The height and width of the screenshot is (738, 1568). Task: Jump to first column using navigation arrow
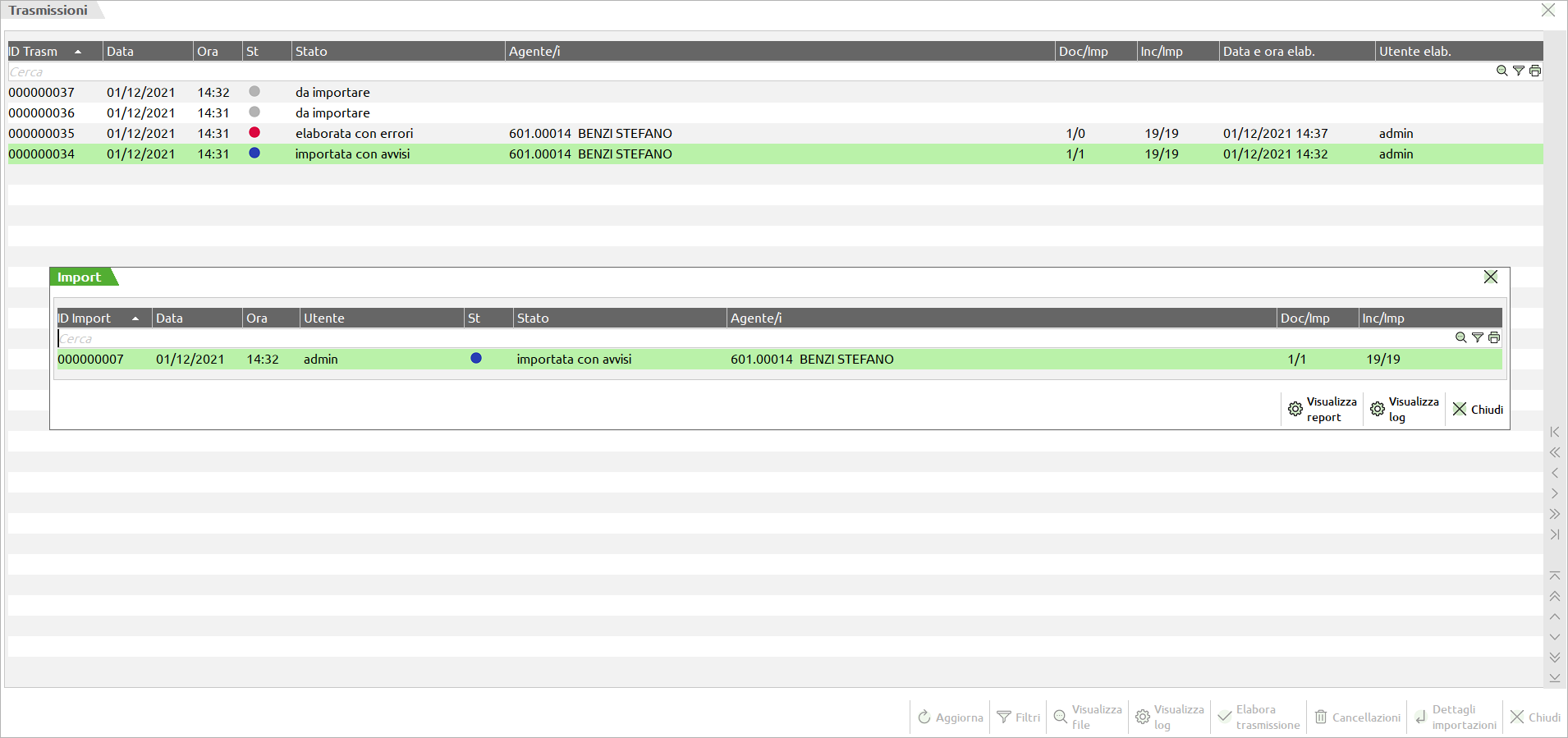pyautogui.click(x=1554, y=433)
